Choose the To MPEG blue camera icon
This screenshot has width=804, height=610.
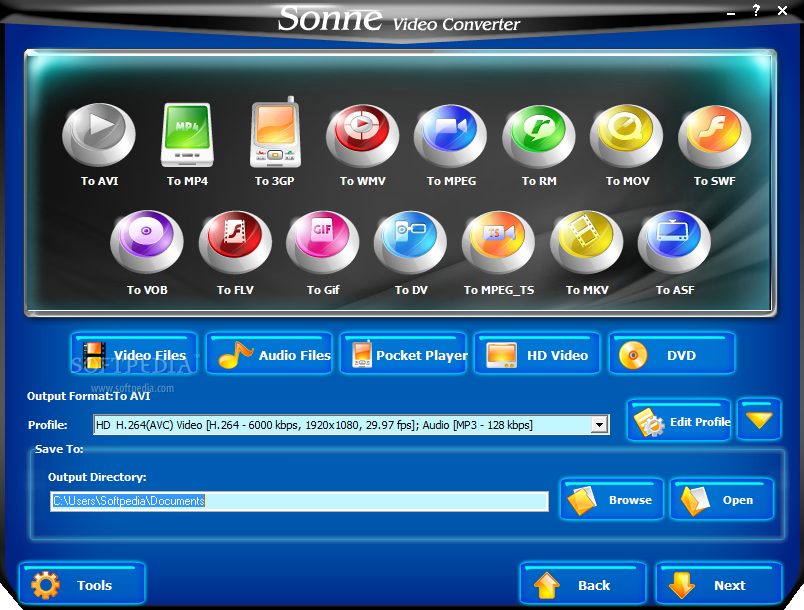click(x=451, y=135)
